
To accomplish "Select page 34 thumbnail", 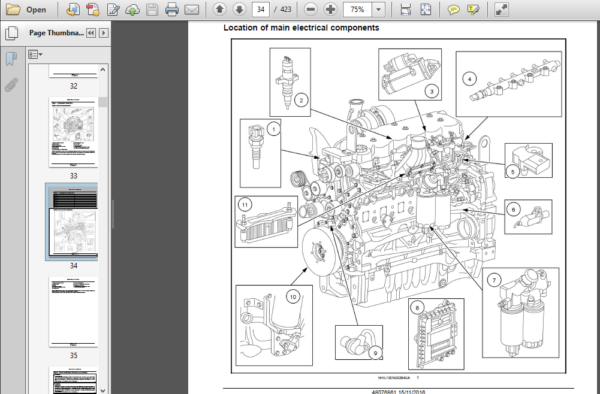I will pos(72,222).
